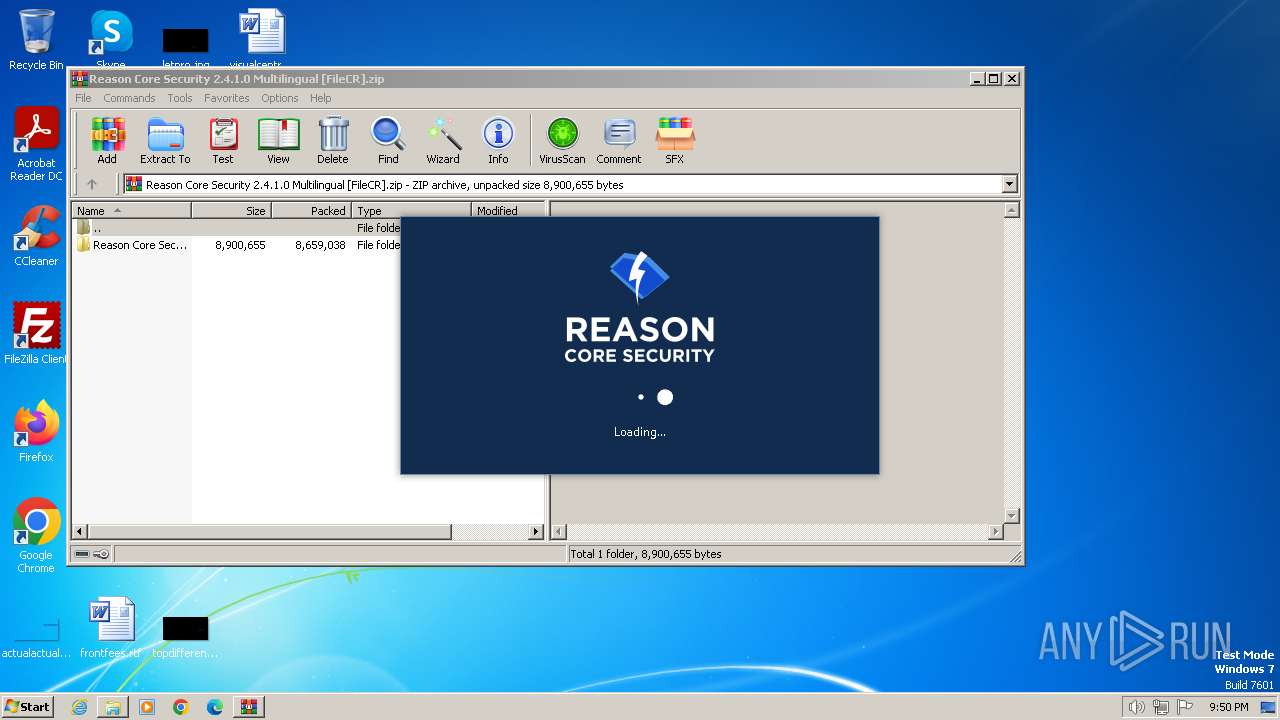Open Acrobat Reader DC shortcut

pyautogui.click(x=36, y=144)
